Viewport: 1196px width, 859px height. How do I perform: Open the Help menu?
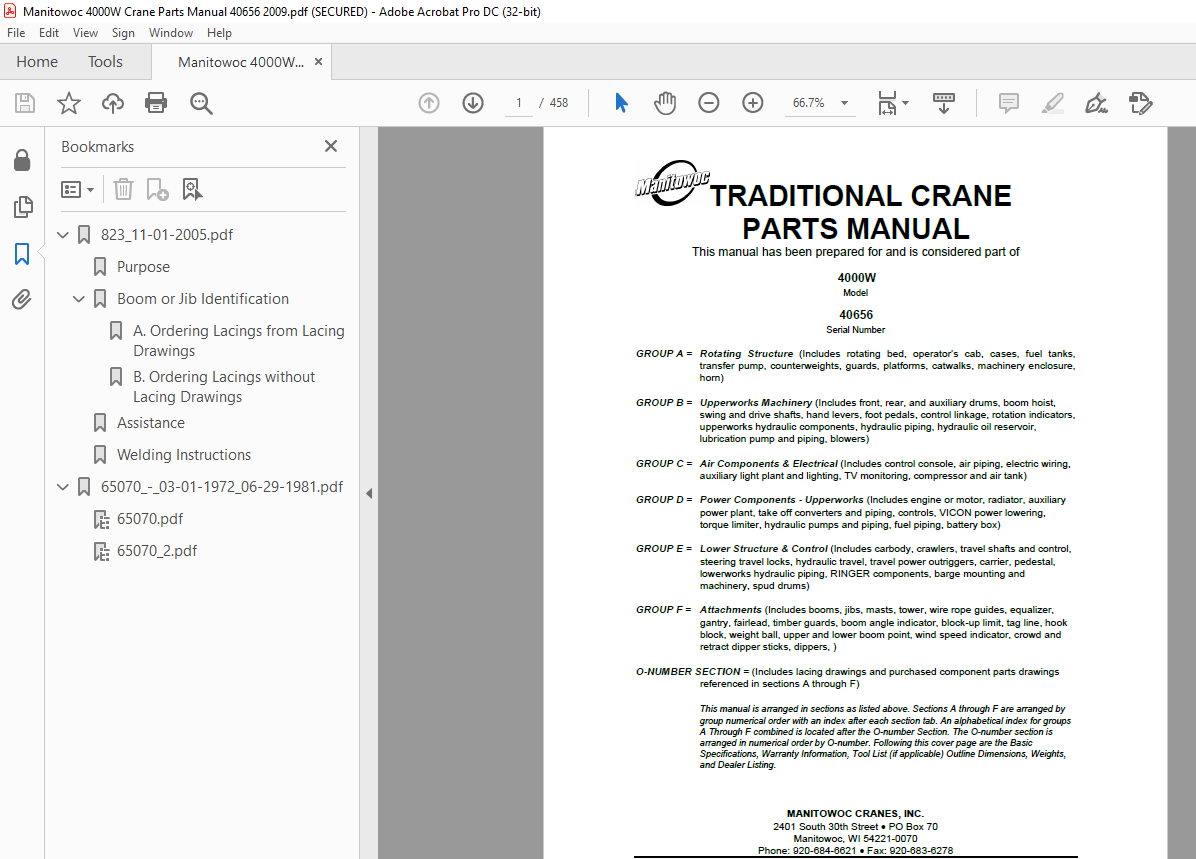click(219, 33)
